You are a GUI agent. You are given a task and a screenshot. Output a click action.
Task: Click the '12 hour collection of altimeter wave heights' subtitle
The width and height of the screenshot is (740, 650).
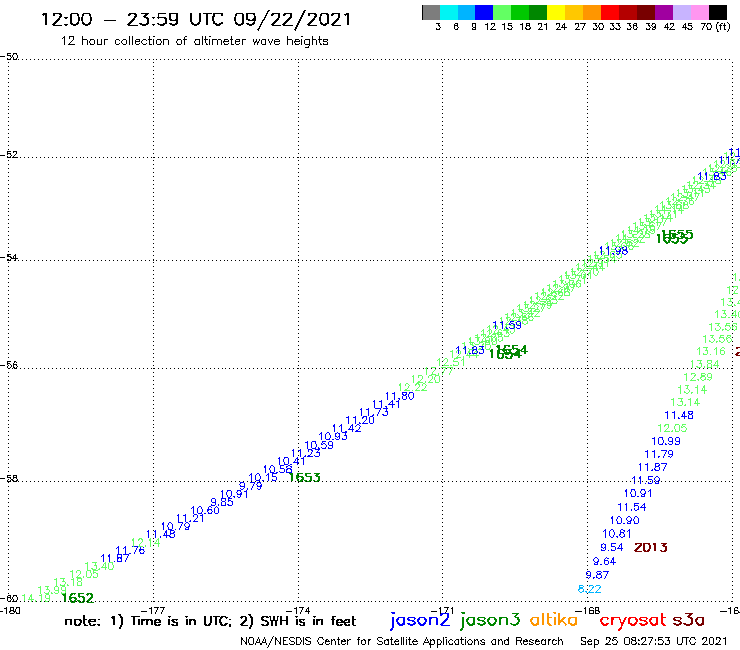tap(194, 41)
